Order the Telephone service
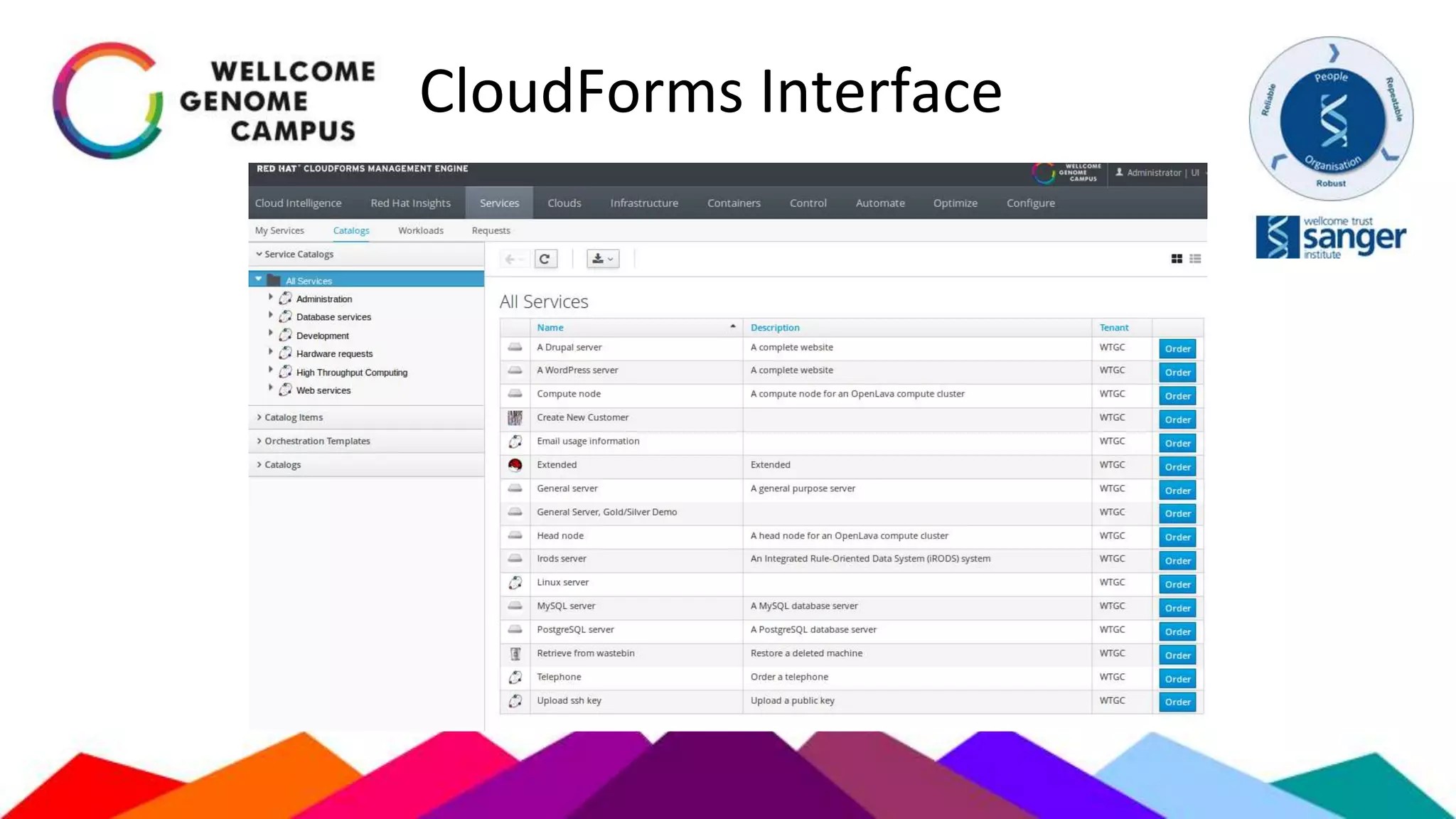1456x819 pixels. tap(1177, 679)
